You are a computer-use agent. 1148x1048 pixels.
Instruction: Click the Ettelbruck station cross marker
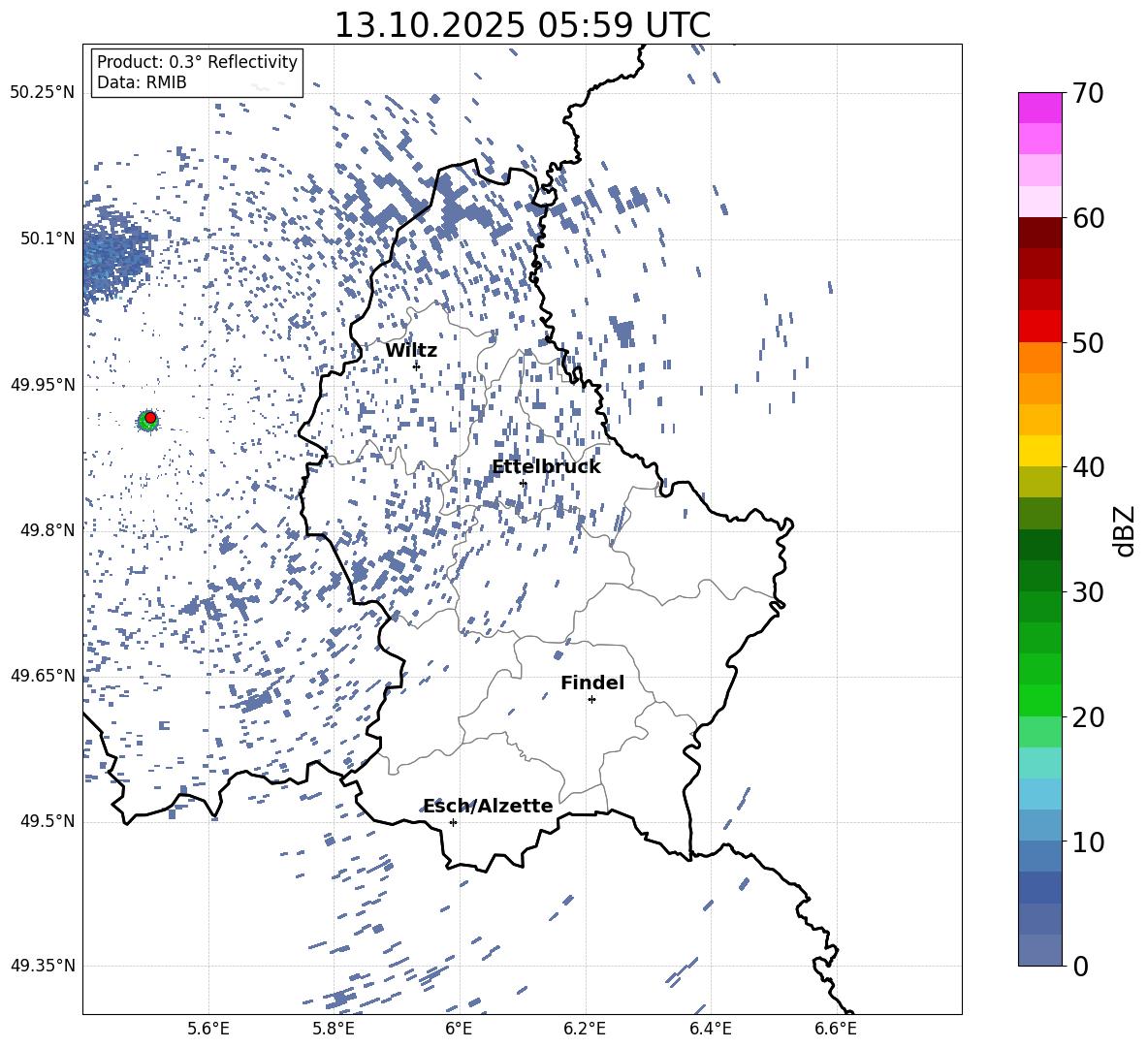tap(523, 483)
